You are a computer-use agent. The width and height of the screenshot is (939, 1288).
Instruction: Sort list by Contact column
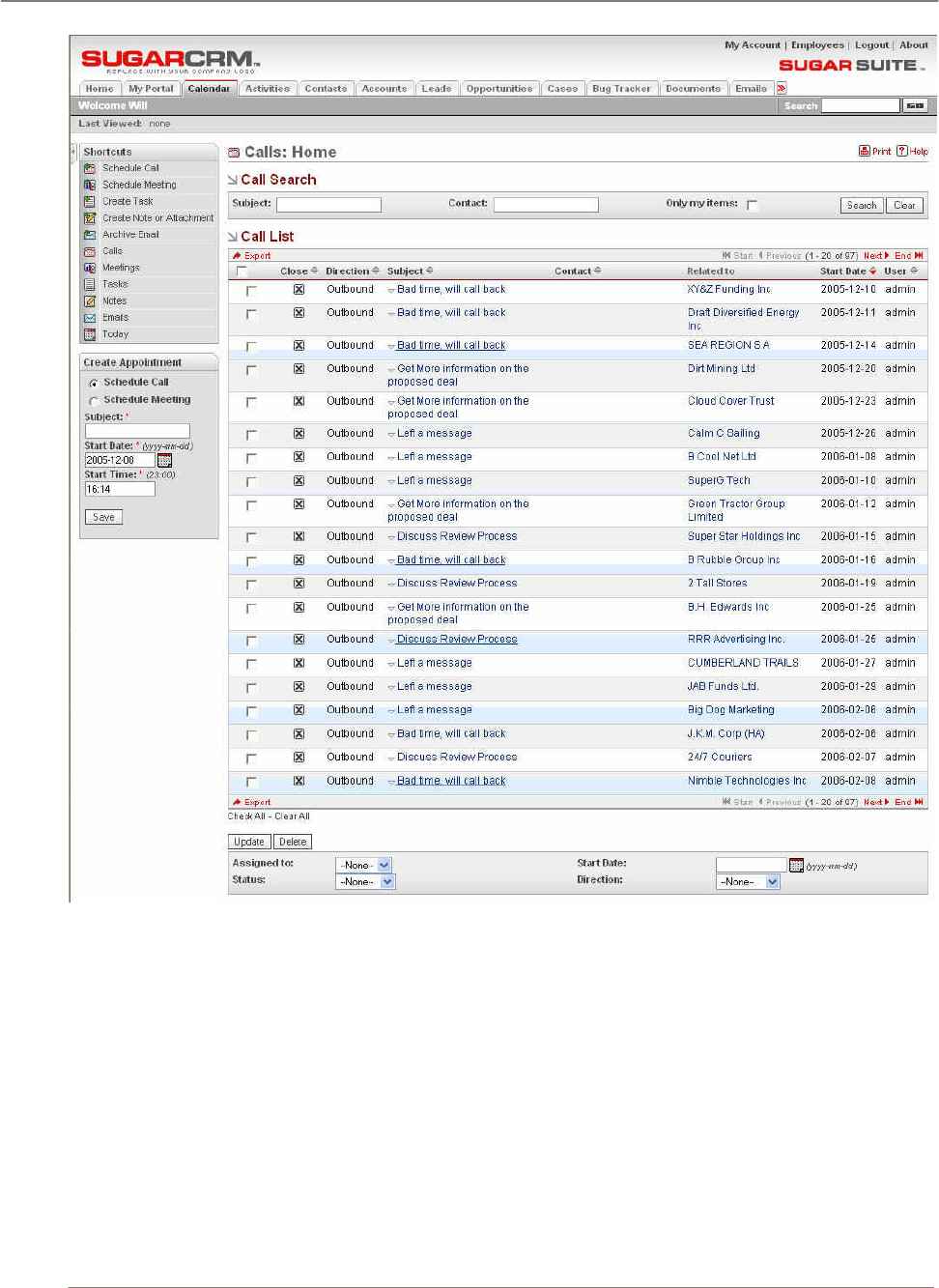[577, 272]
